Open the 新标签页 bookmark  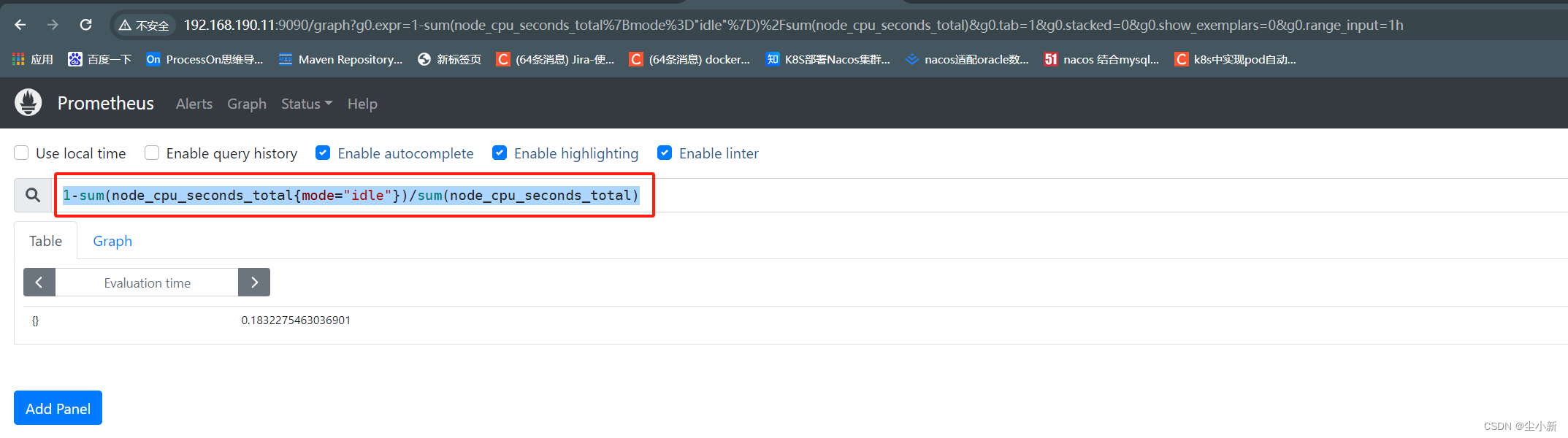449,59
